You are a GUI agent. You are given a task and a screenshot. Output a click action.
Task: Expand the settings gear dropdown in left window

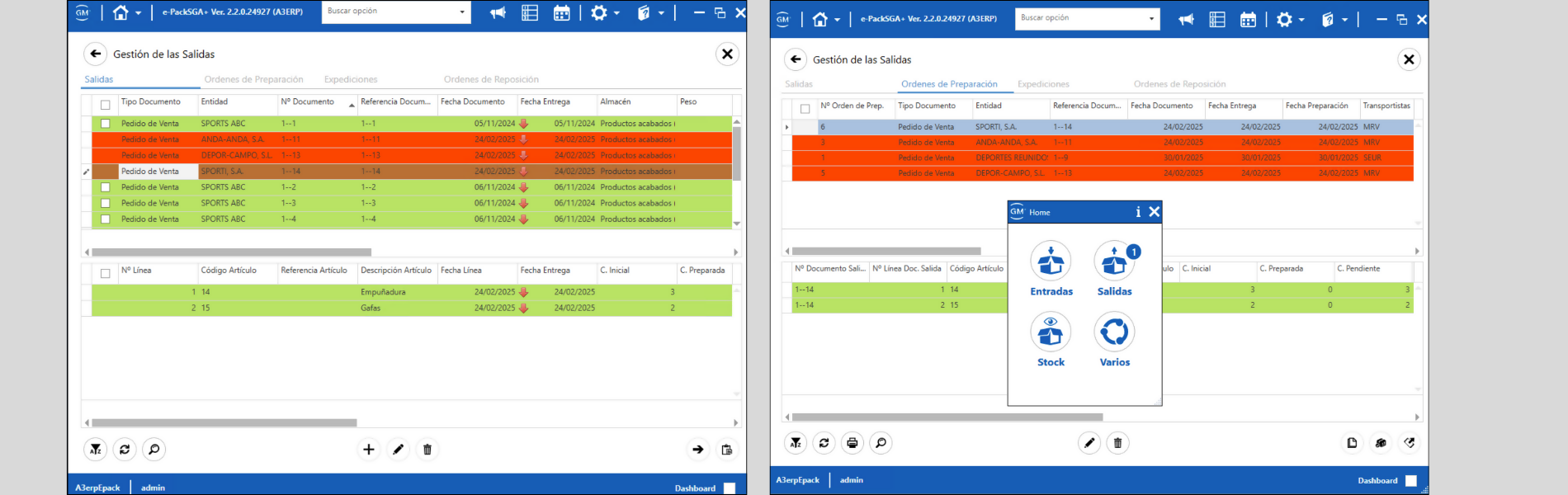point(616,13)
